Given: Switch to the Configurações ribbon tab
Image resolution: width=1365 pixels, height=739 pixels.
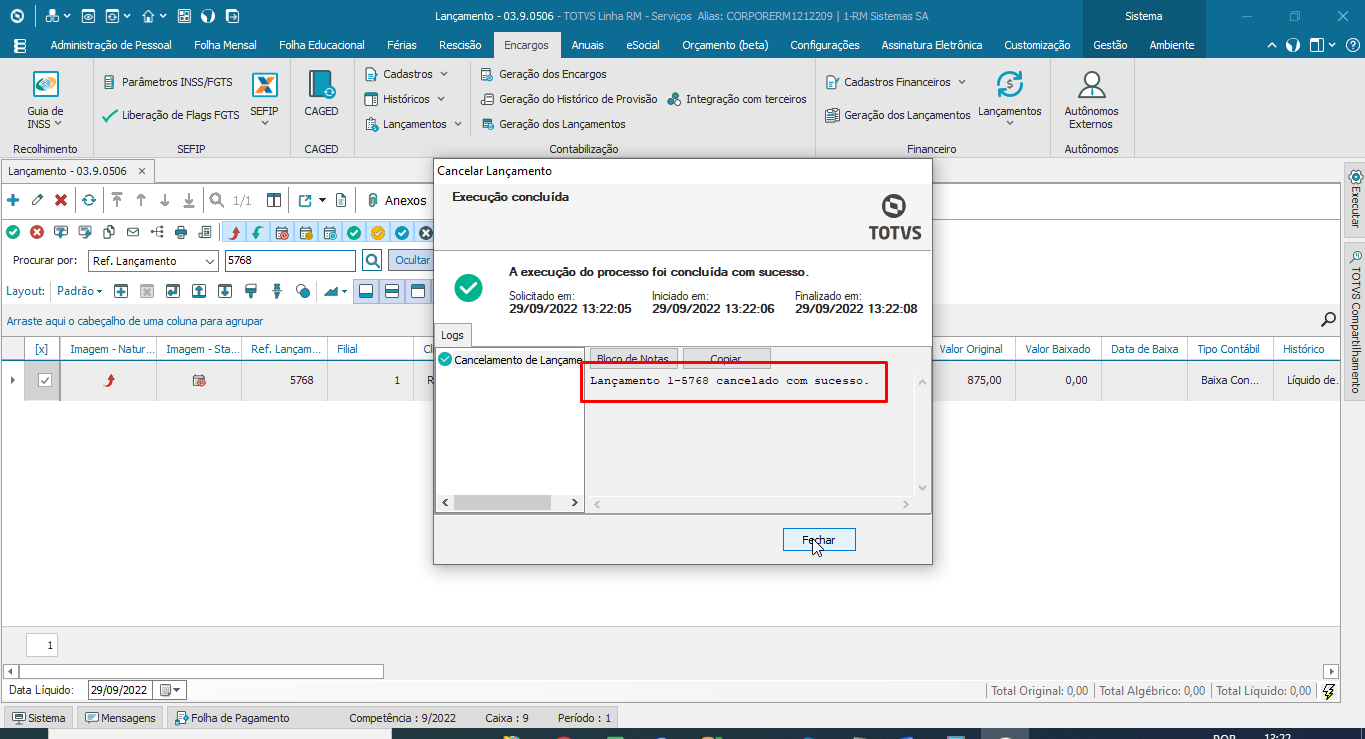Looking at the screenshot, I should pyautogui.click(x=825, y=45).
